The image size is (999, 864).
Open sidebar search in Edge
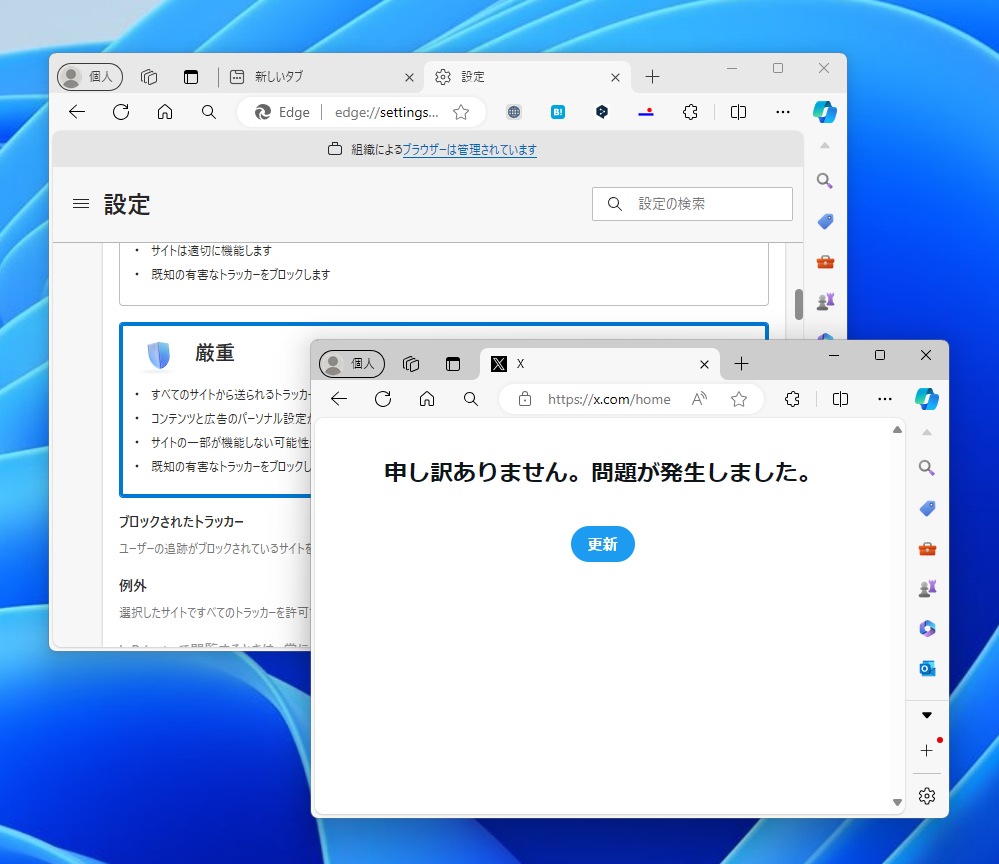pyautogui.click(x=926, y=467)
